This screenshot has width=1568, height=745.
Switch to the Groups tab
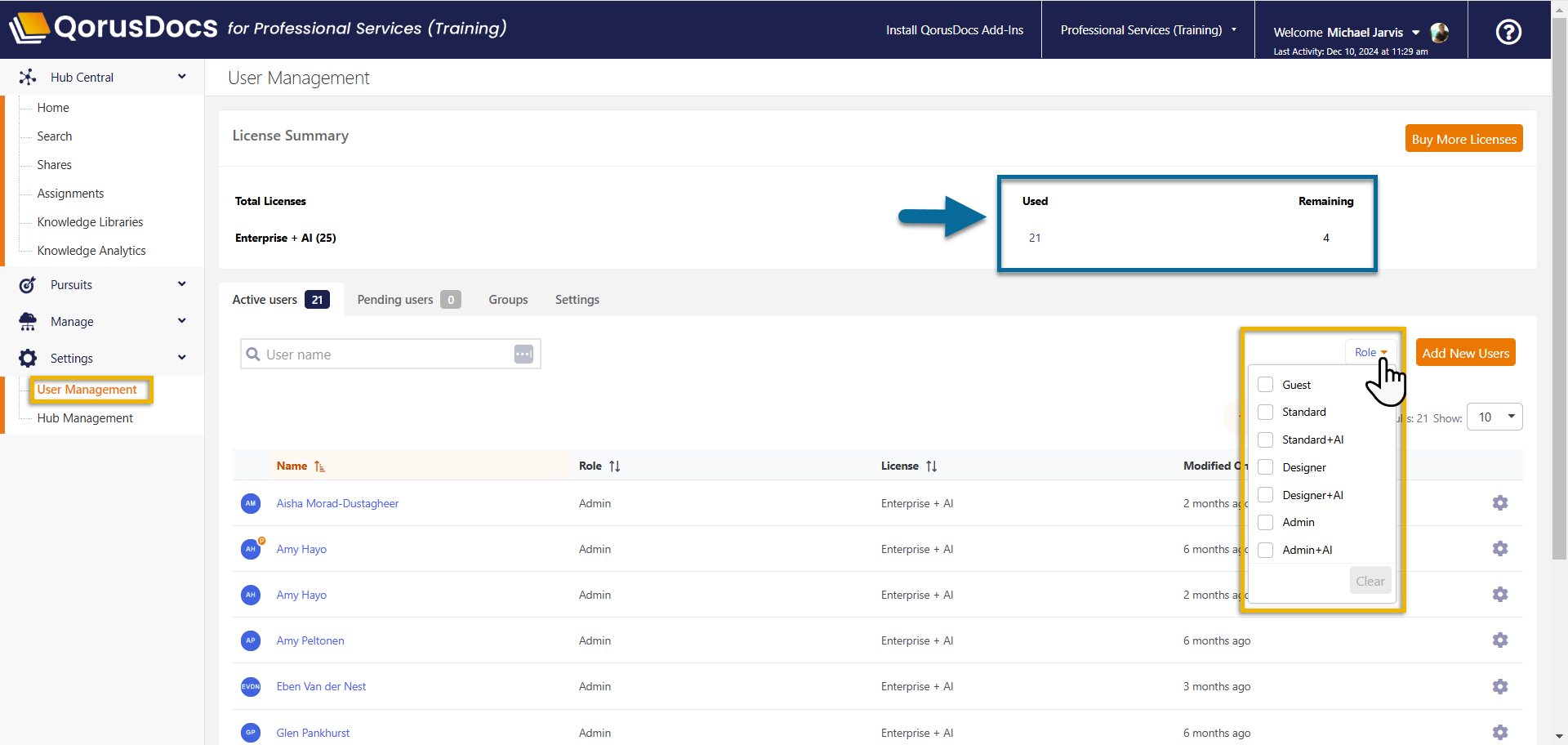coord(508,300)
